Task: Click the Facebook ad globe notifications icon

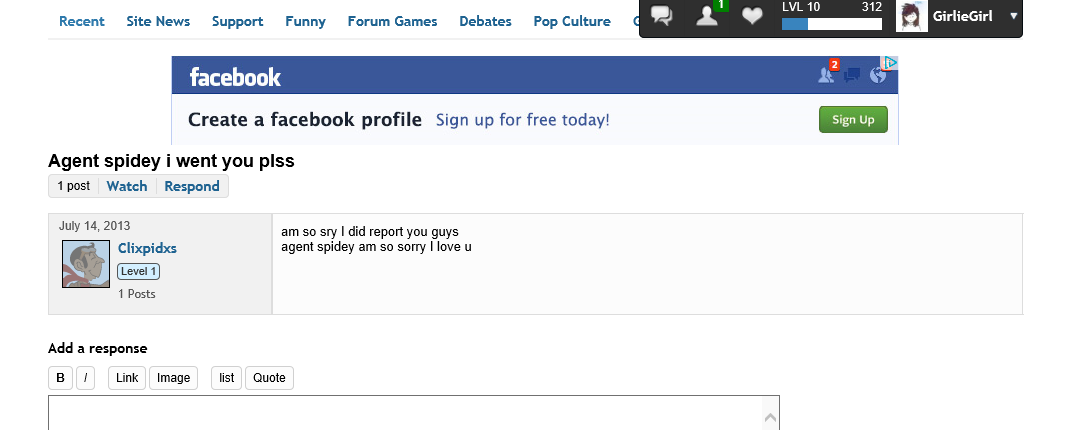Action: tap(878, 75)
